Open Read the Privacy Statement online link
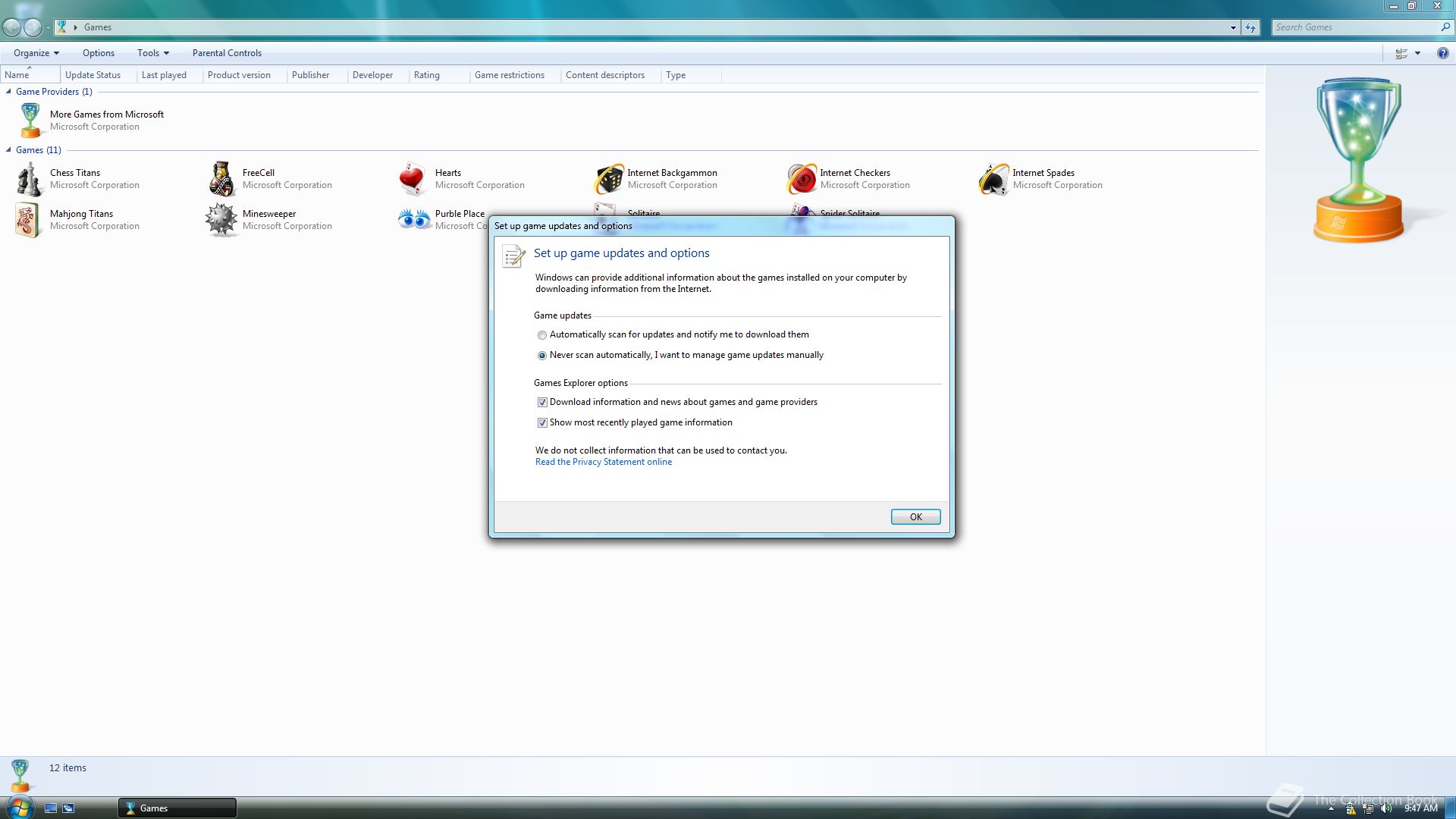1456x819 pixels. click(604, 462)
